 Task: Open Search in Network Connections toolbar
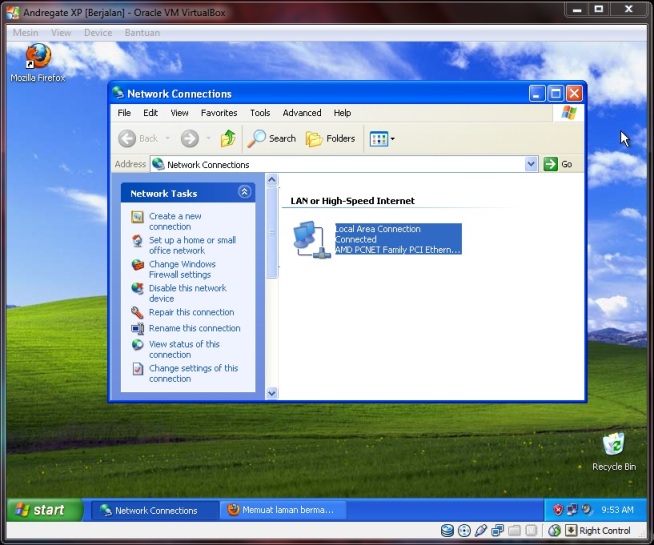pos(272,138)
